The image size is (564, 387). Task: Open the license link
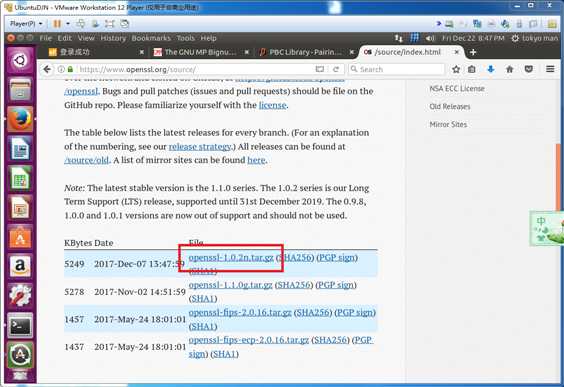272,105
